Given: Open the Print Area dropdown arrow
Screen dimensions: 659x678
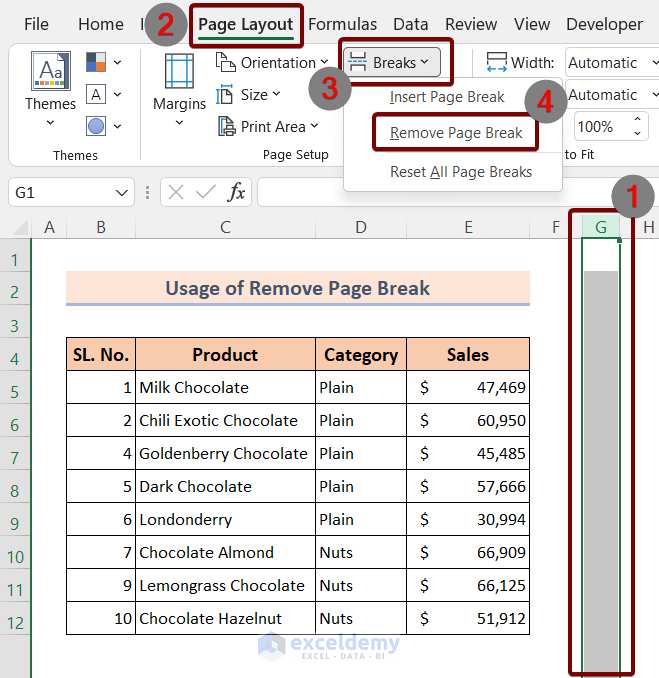Looking at the screenshot, I should pos(314,126).
